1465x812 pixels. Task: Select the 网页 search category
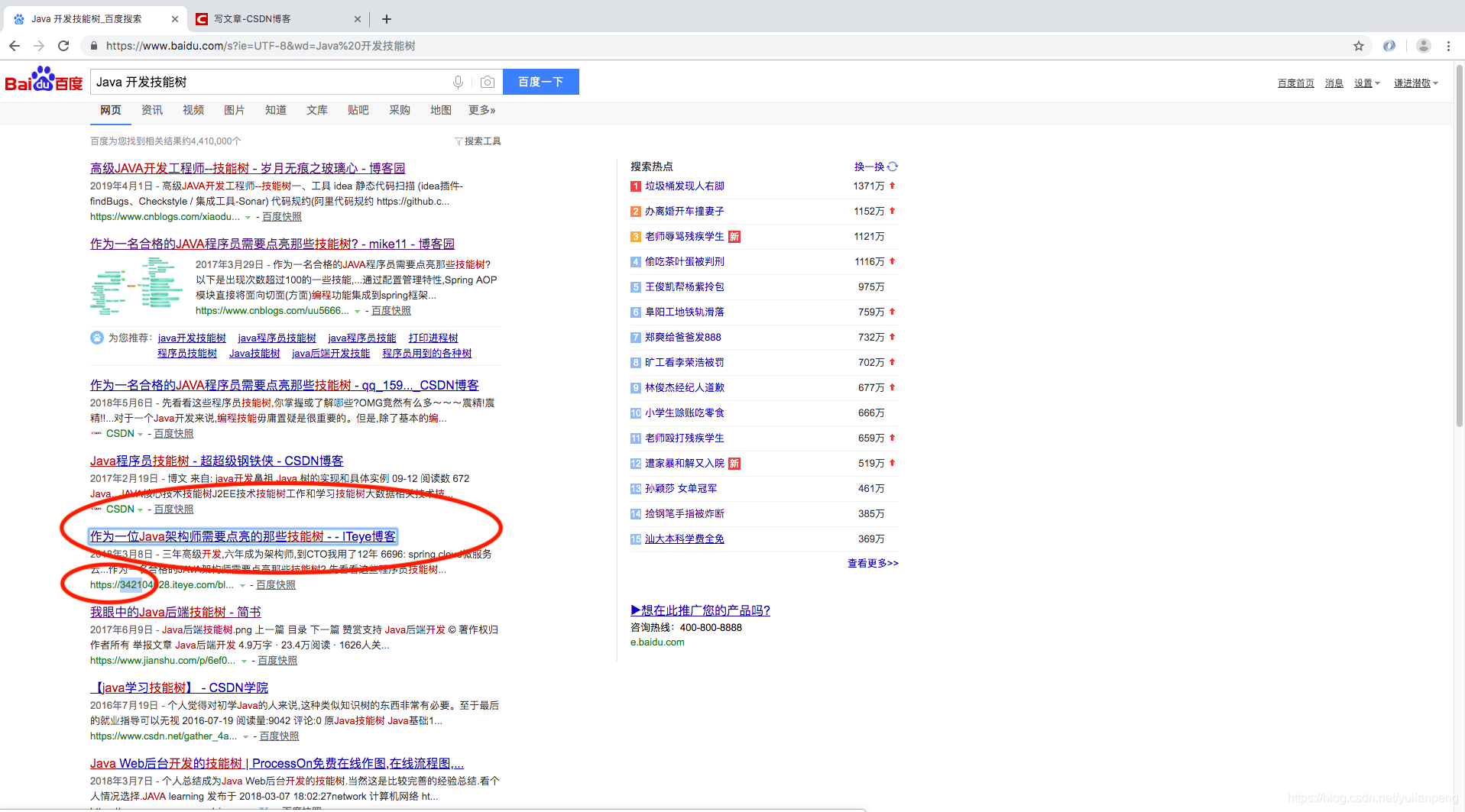click(x=111, y=111)
